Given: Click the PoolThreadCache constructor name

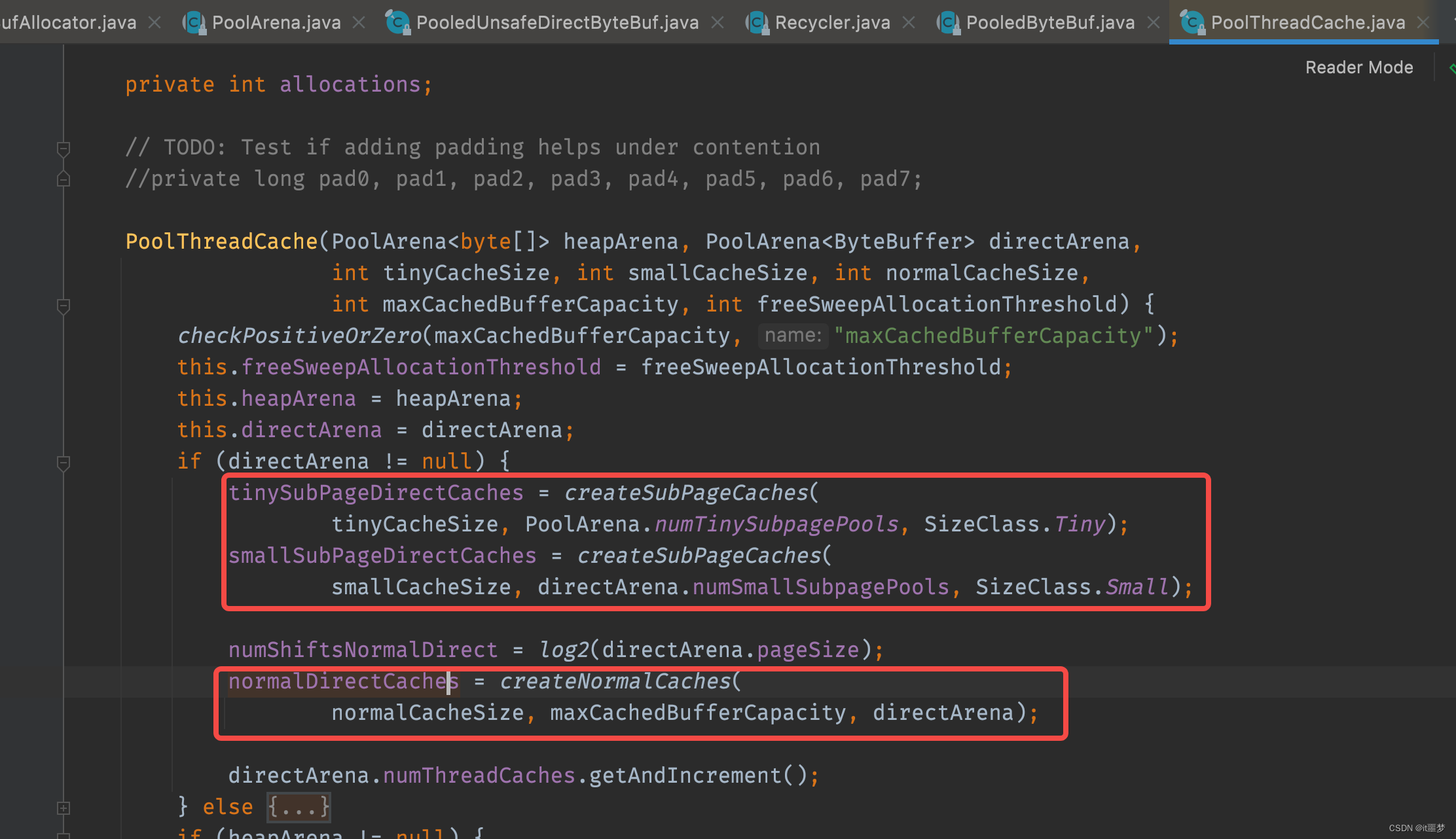Looking at the screenshot, I should [x=221, y=241].
